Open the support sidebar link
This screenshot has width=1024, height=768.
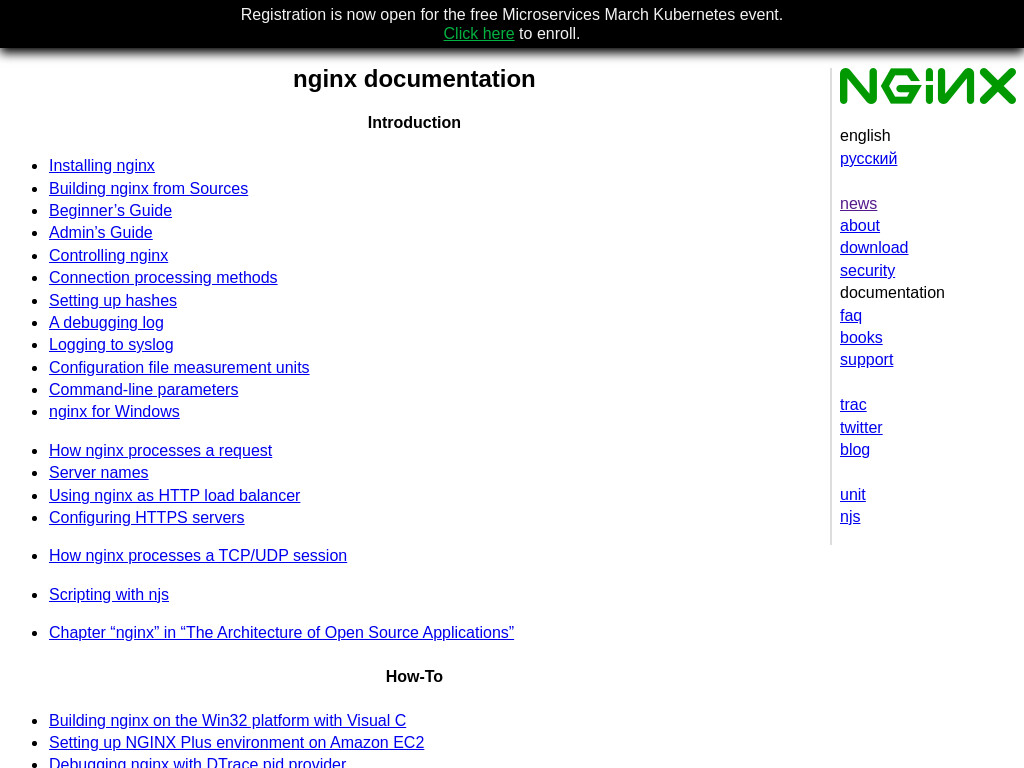866,360
